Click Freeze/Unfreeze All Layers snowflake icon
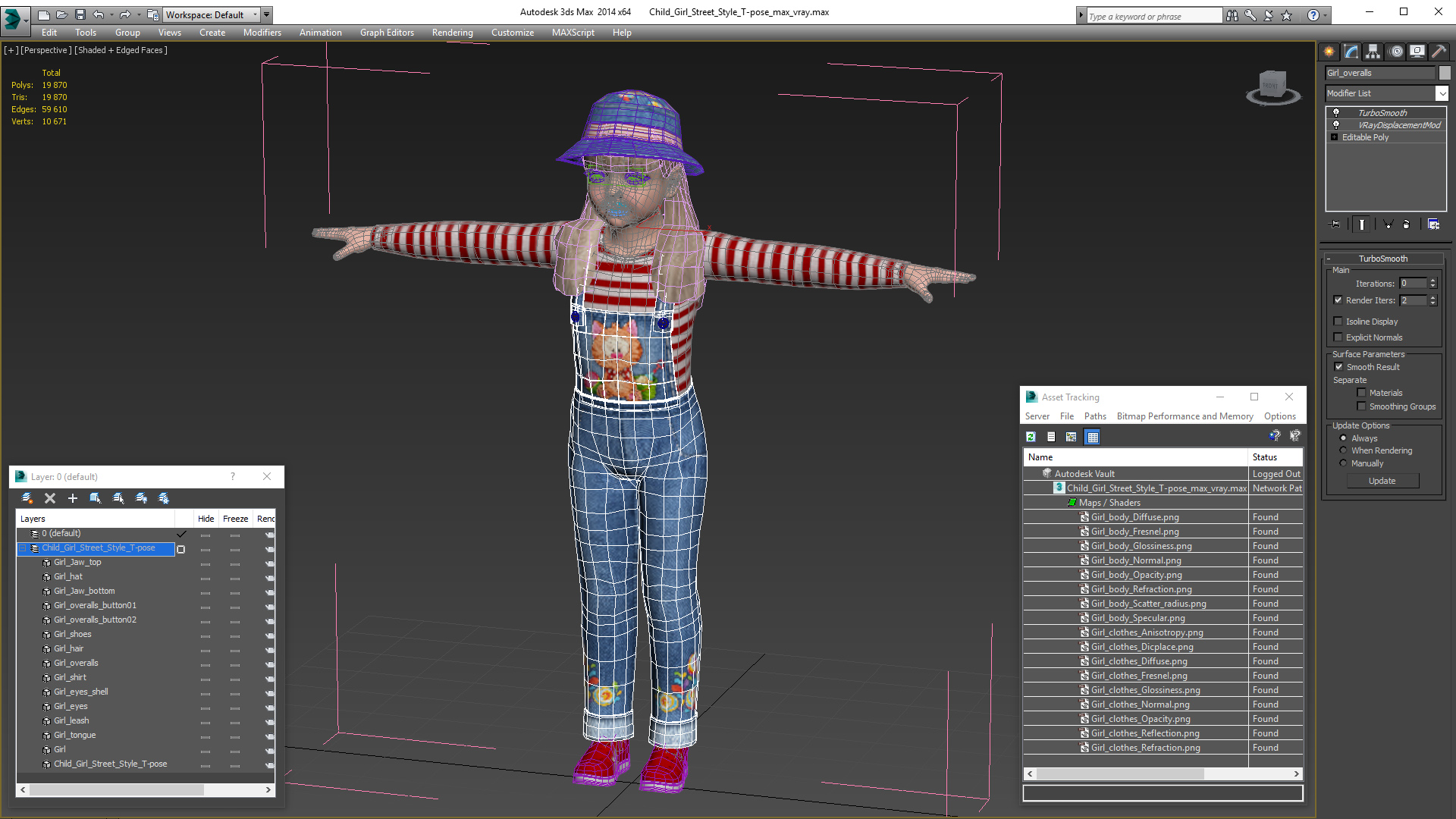The image size is (1456, 819). click(164, 498)
